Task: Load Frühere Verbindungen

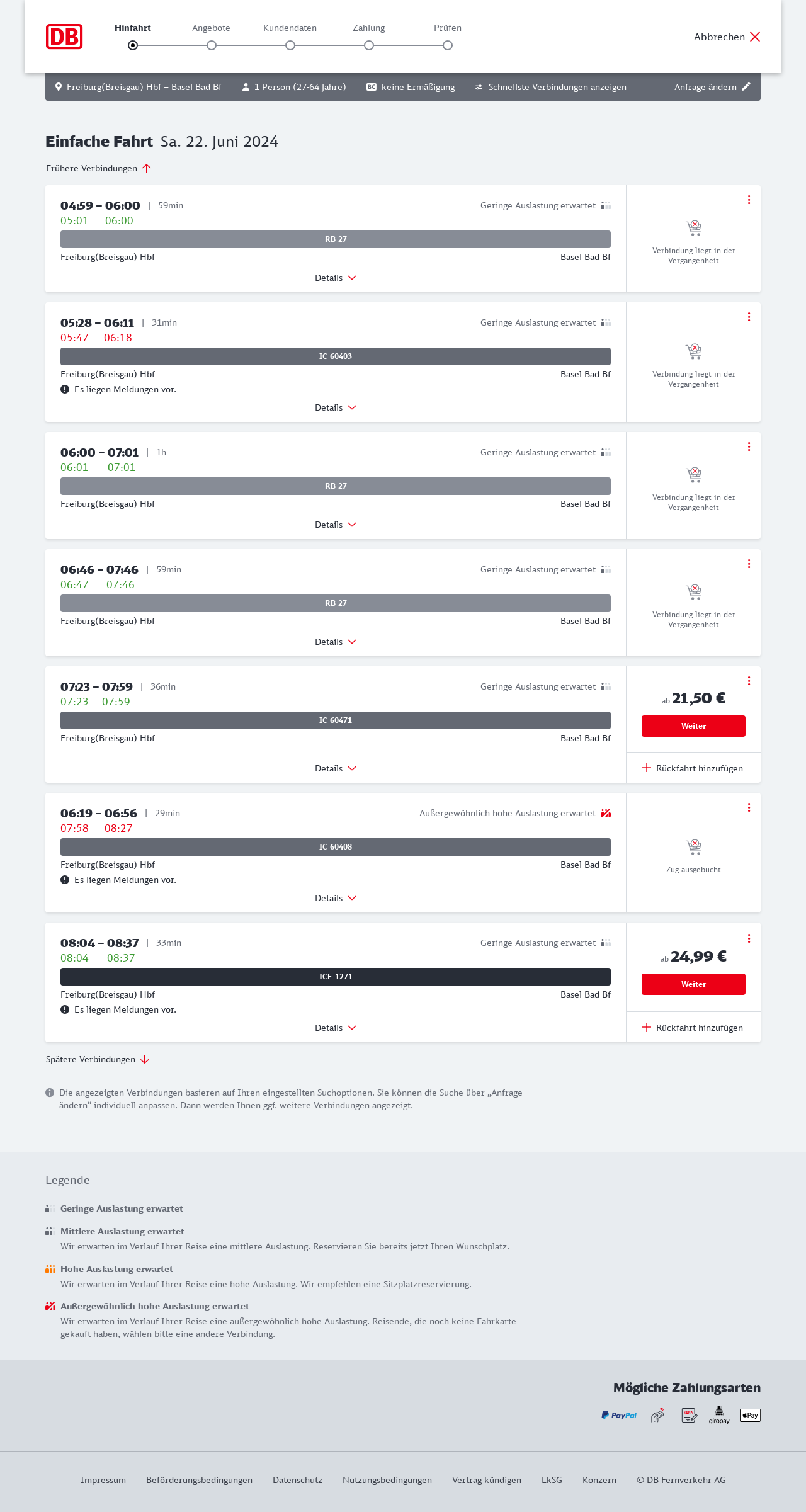Action: coord(98,168)
